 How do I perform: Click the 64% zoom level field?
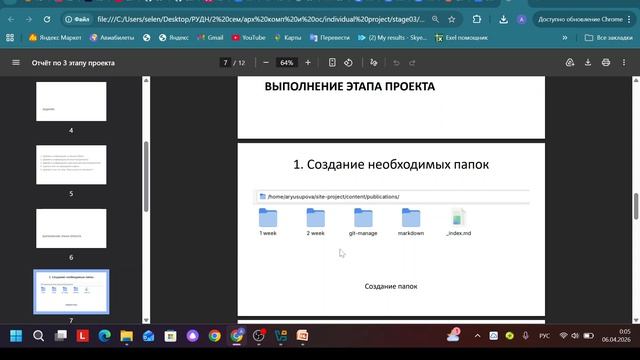coord(287,62)
